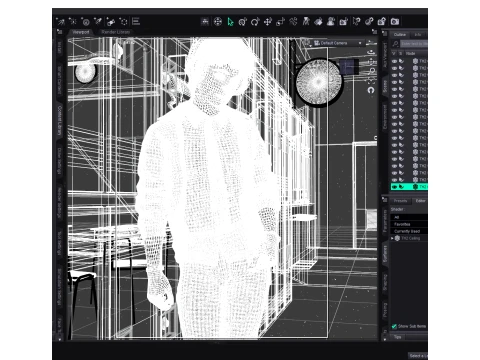480x360 pixels.
Task: Open the Shaping side tab
Action: click(385, 282)
